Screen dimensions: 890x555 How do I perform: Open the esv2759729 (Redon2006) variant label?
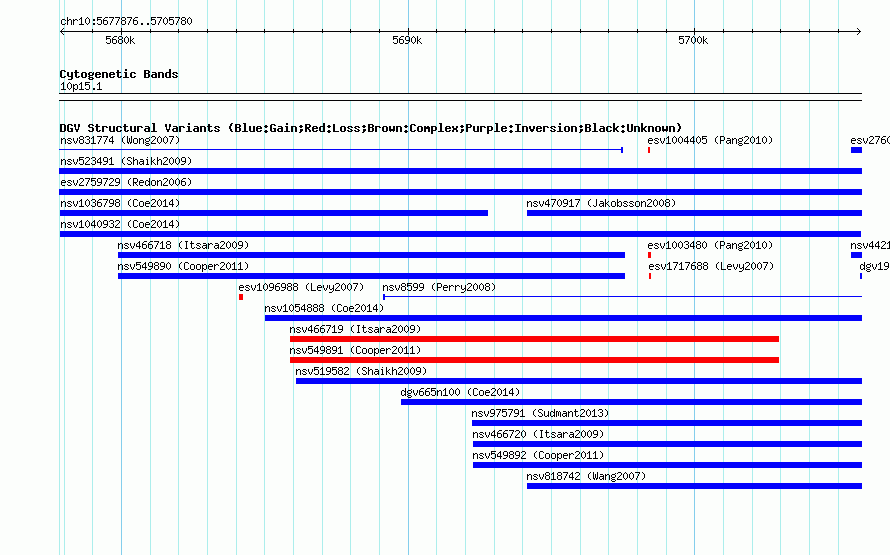click(126, 182)
